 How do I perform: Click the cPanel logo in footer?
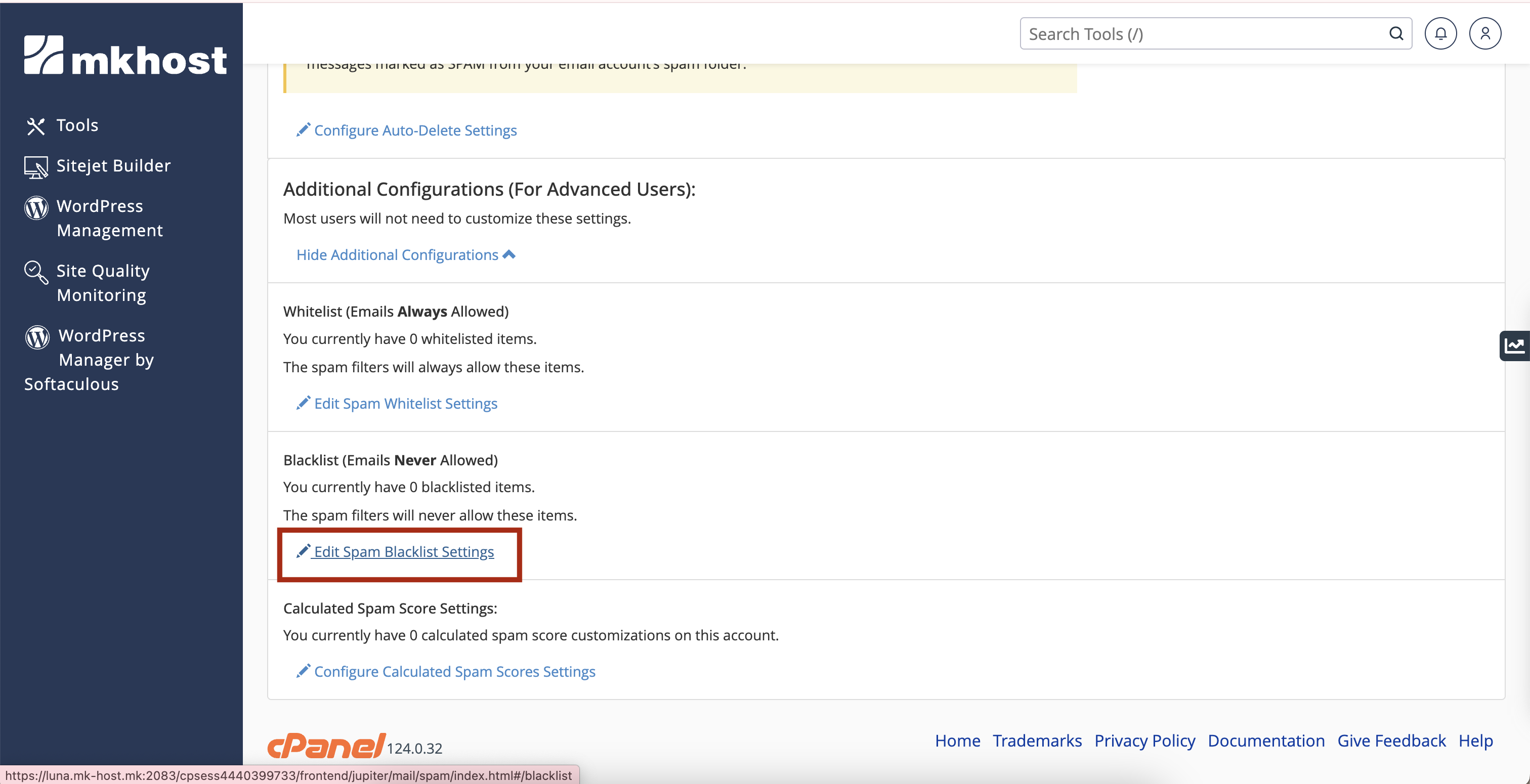click(x=326, y=746)
